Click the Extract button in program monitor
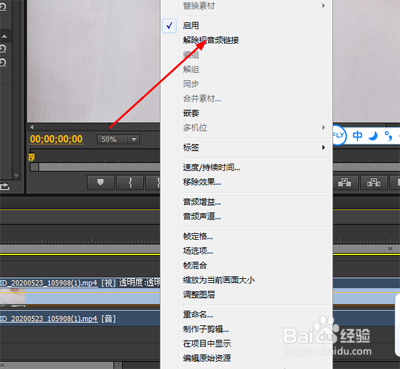This screenshot has width=400, height=369. click(x=374, y=182)
